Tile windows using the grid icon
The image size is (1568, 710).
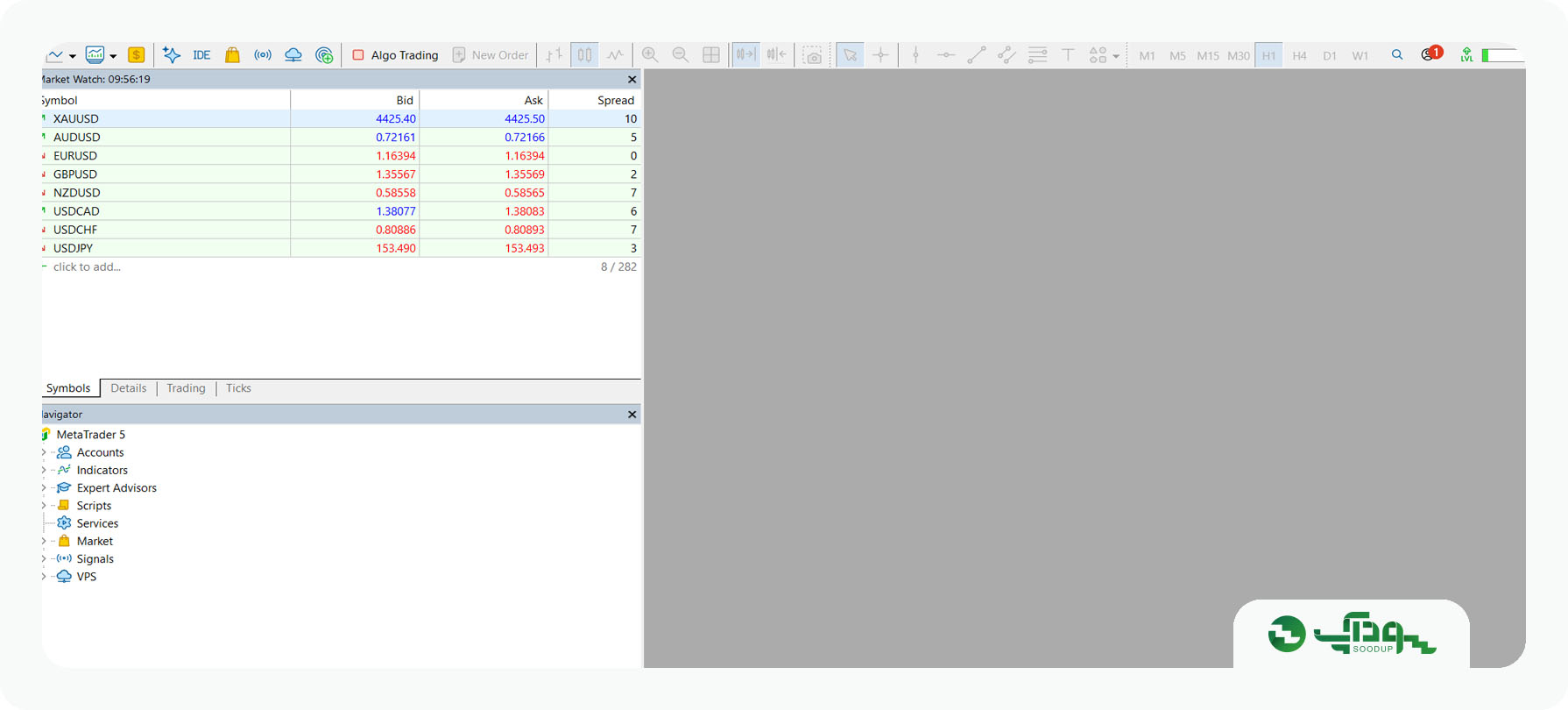(x=711, y=55)
